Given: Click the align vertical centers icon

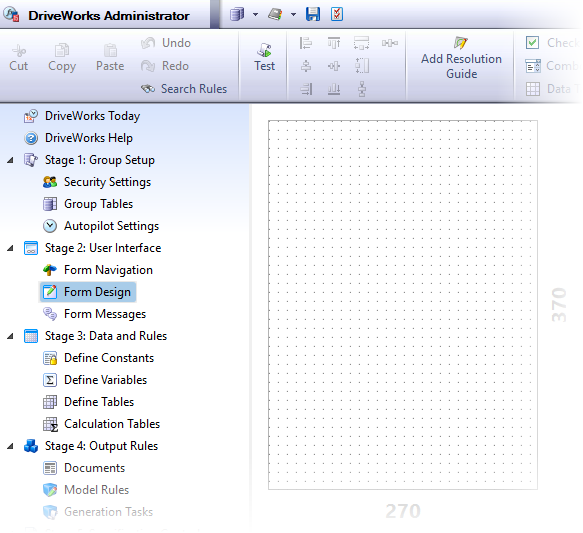Looking at the screenshot, I should (334, 66).
